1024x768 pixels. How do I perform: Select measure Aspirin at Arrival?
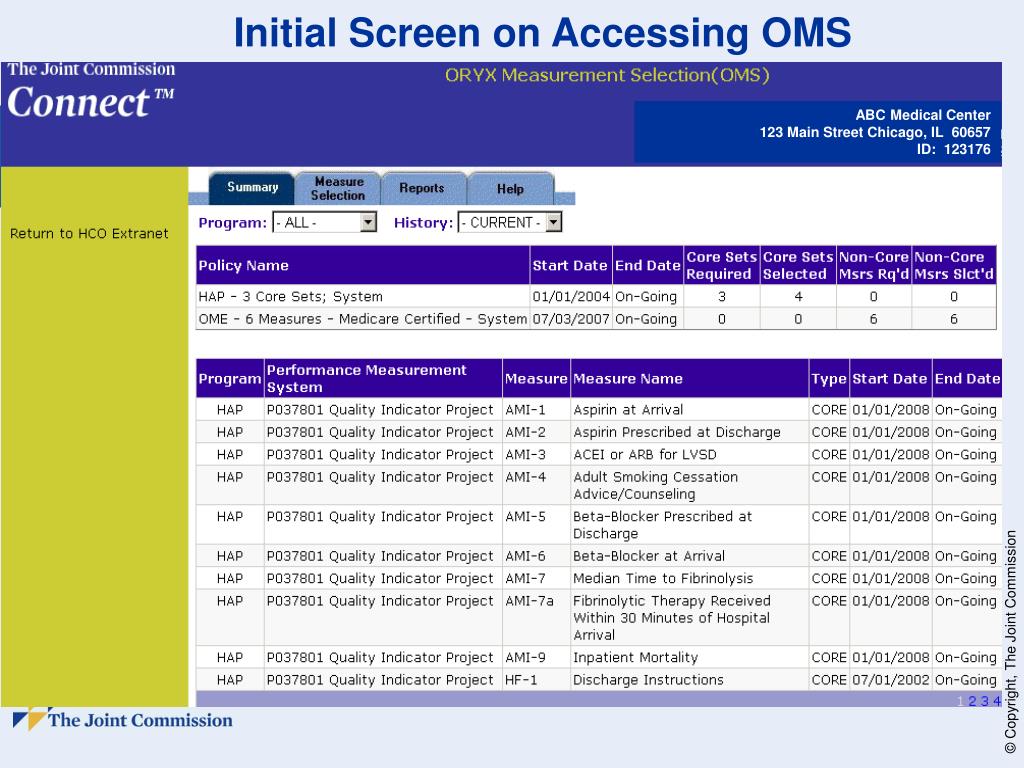point(628,410)
